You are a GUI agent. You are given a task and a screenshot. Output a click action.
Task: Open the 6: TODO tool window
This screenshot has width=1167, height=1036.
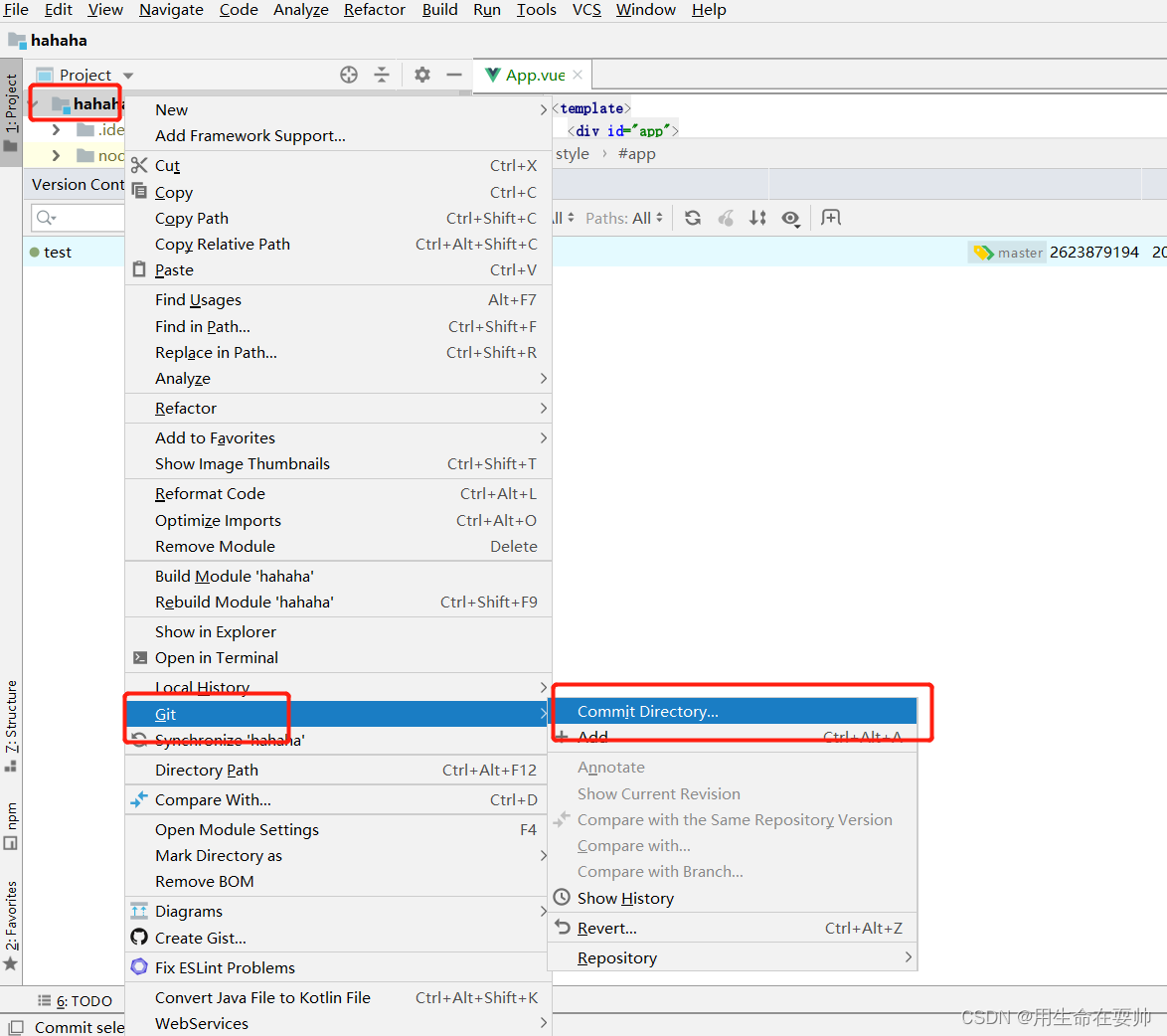pos(76,1001)
